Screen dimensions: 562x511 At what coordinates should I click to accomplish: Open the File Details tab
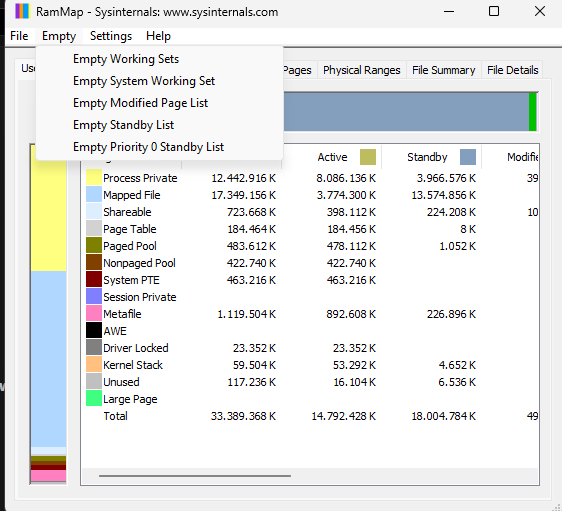(513, 70)
